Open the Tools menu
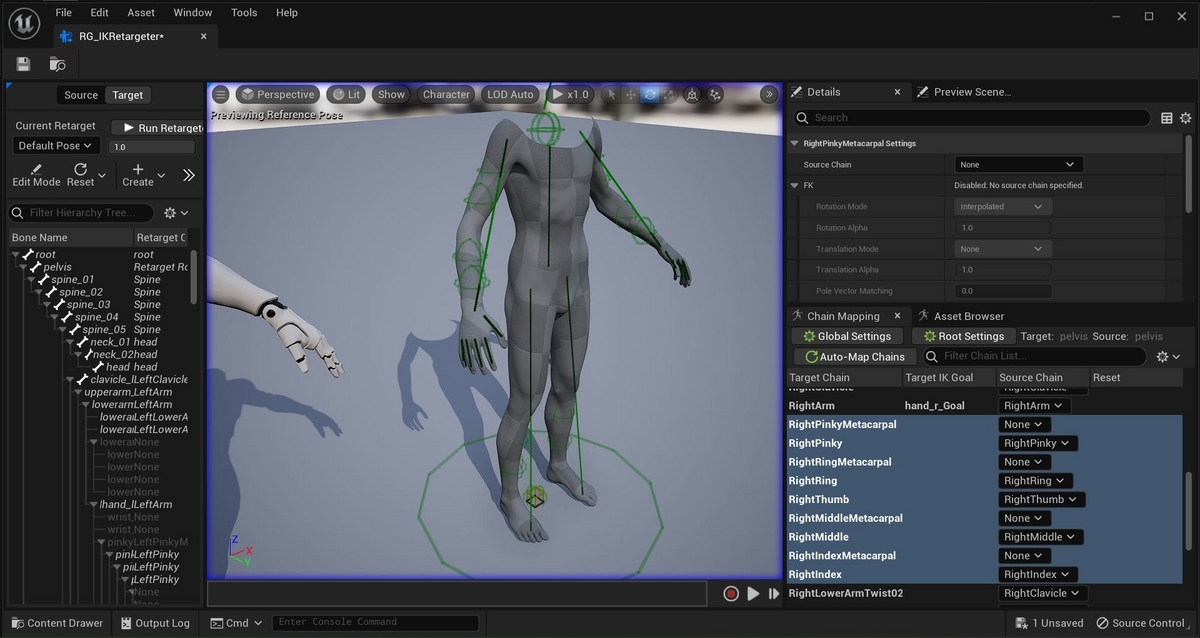Image resolution: width=1200 pixels, height=638 pixels. 244,13
